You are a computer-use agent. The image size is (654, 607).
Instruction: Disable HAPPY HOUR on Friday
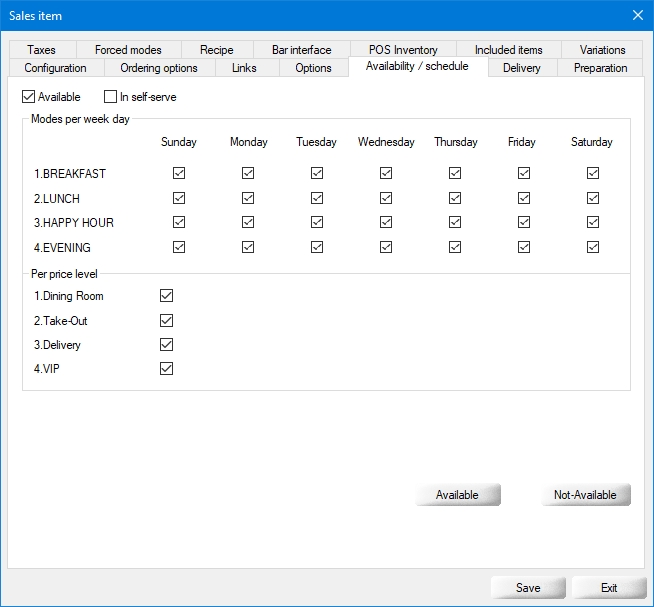tap(523, 222)
